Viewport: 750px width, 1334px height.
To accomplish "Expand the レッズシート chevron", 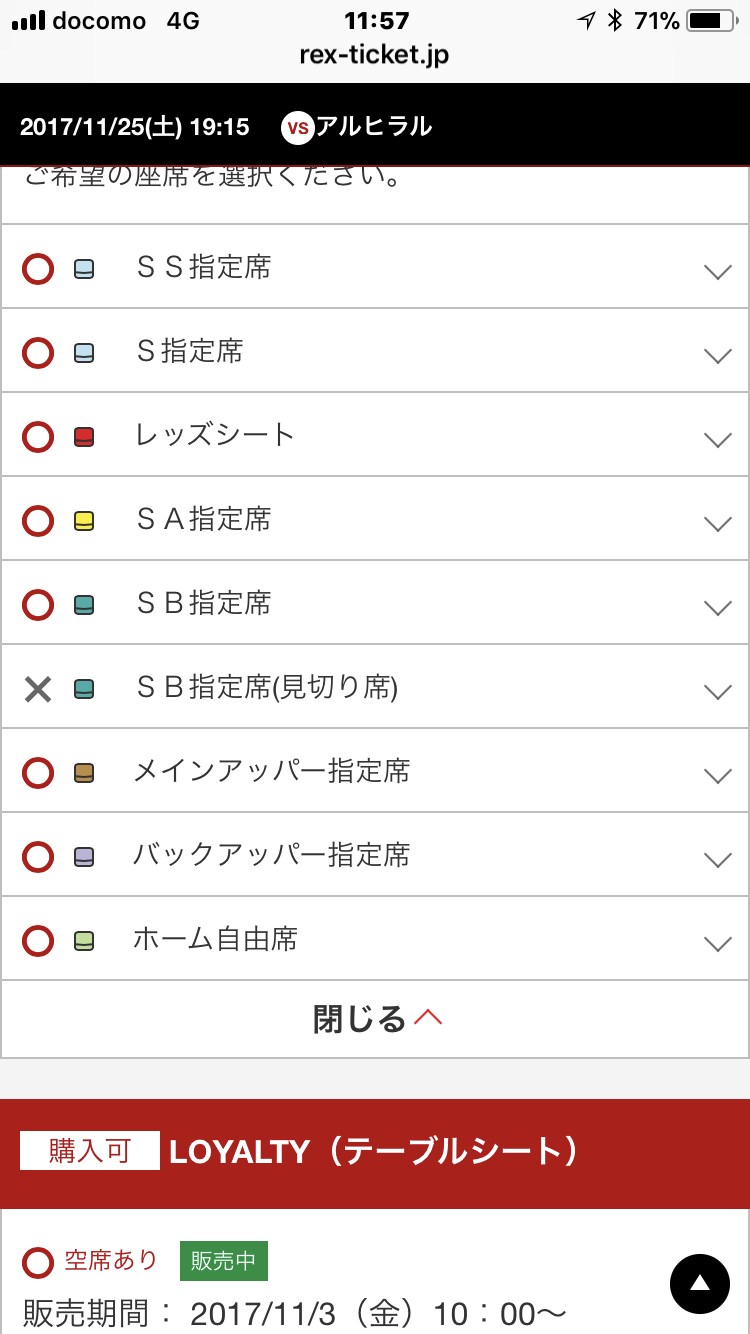I will (718, 439).
